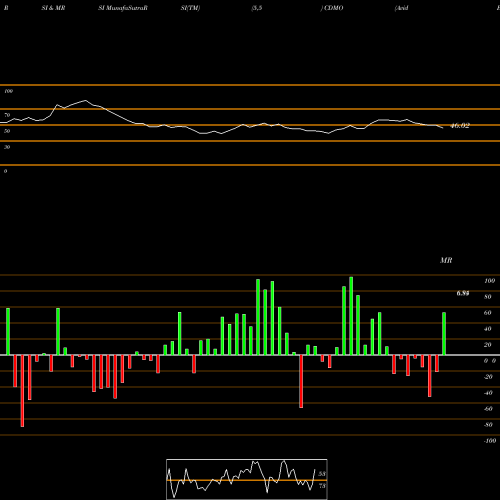This screenshot has width=500, height=500.
Task: Click the ') CDMO' ticker text
Action: 332,8
